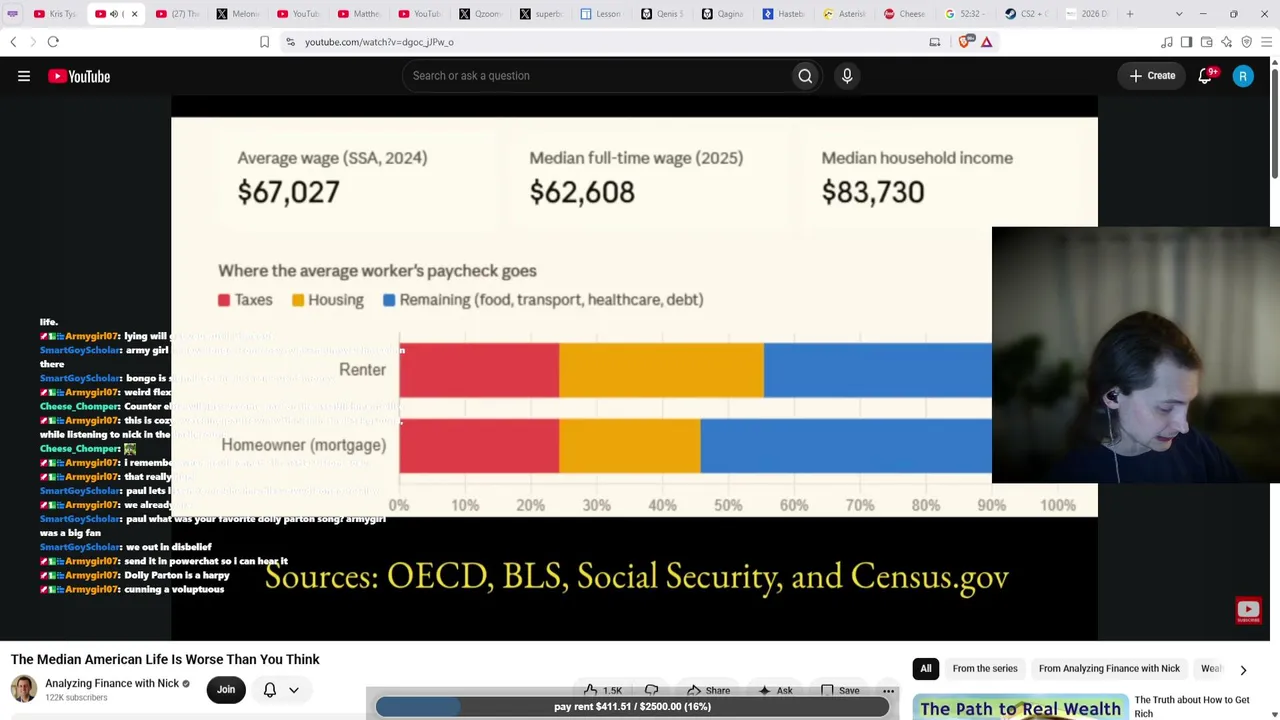This screenshot has height=720, width=1280.
Task: Join the Analyzing Finance channel
Action: pos(226,689)
